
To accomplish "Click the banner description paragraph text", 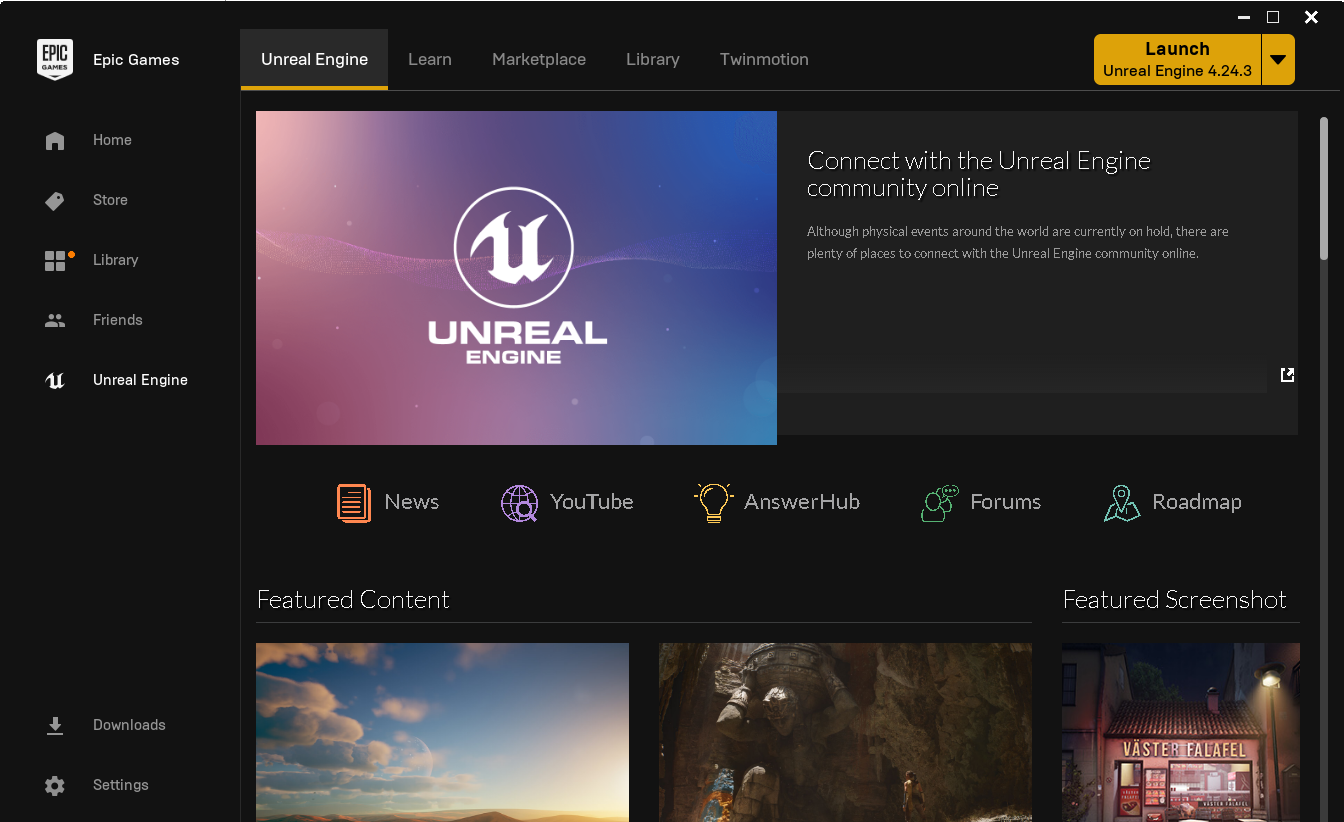I will 1018,242.
